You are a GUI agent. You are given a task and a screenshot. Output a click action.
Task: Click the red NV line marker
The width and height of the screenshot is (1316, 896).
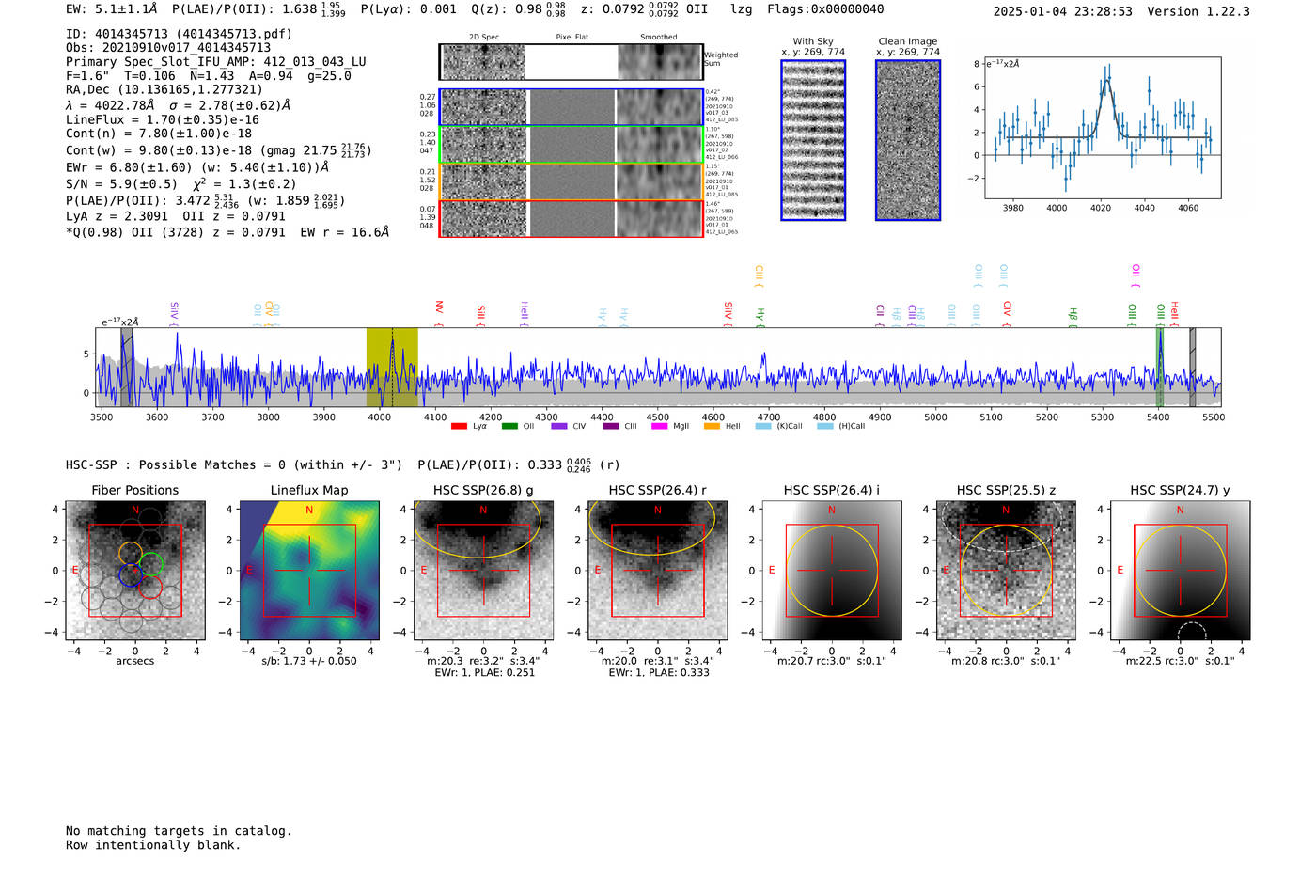[x=439, y=314]
